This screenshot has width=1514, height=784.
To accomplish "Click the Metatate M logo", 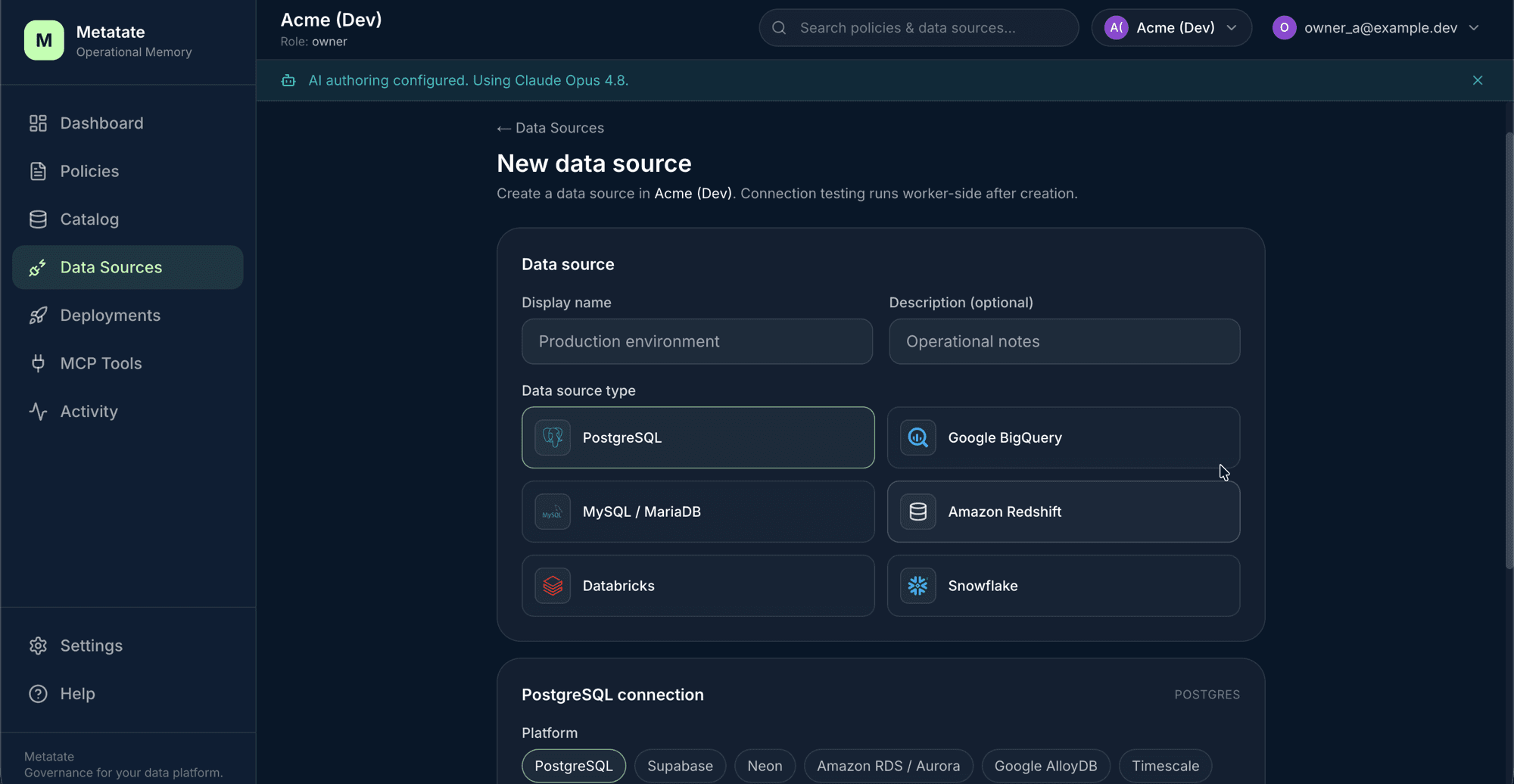I will [44, 40].
